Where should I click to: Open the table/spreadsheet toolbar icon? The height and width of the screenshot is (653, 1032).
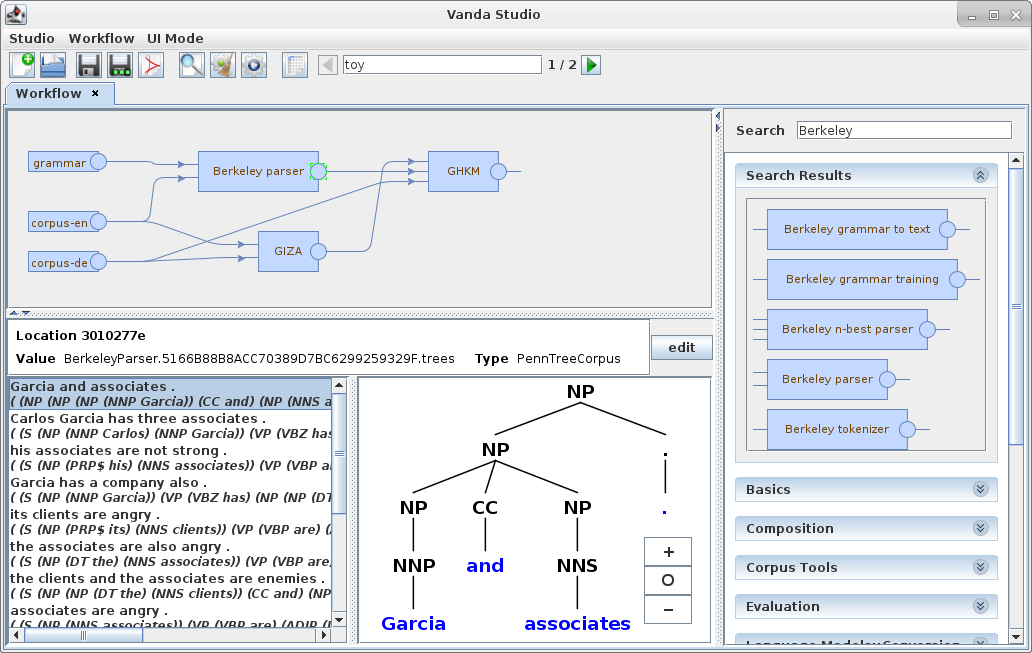coord(295,65)
